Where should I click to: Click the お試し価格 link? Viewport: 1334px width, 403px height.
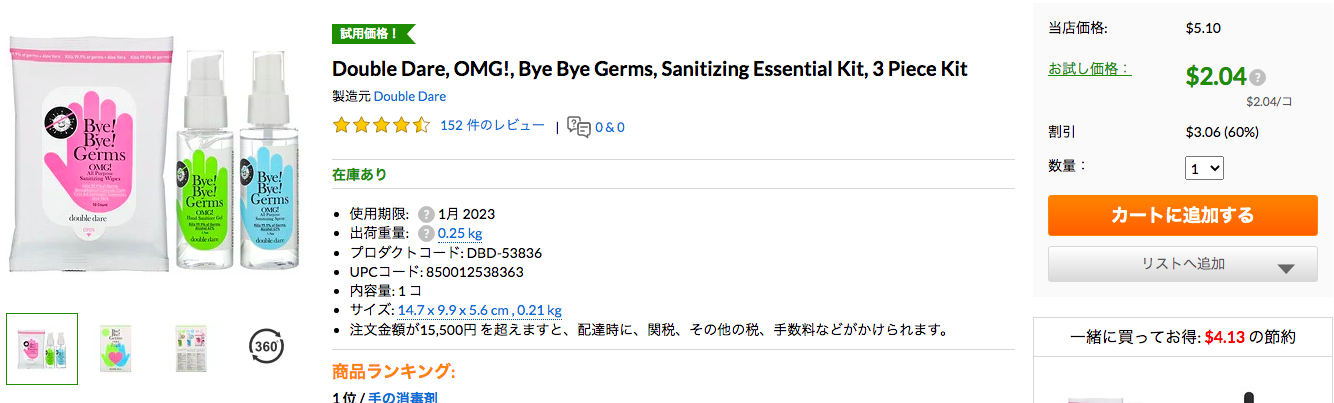(x=1090, y=69)
